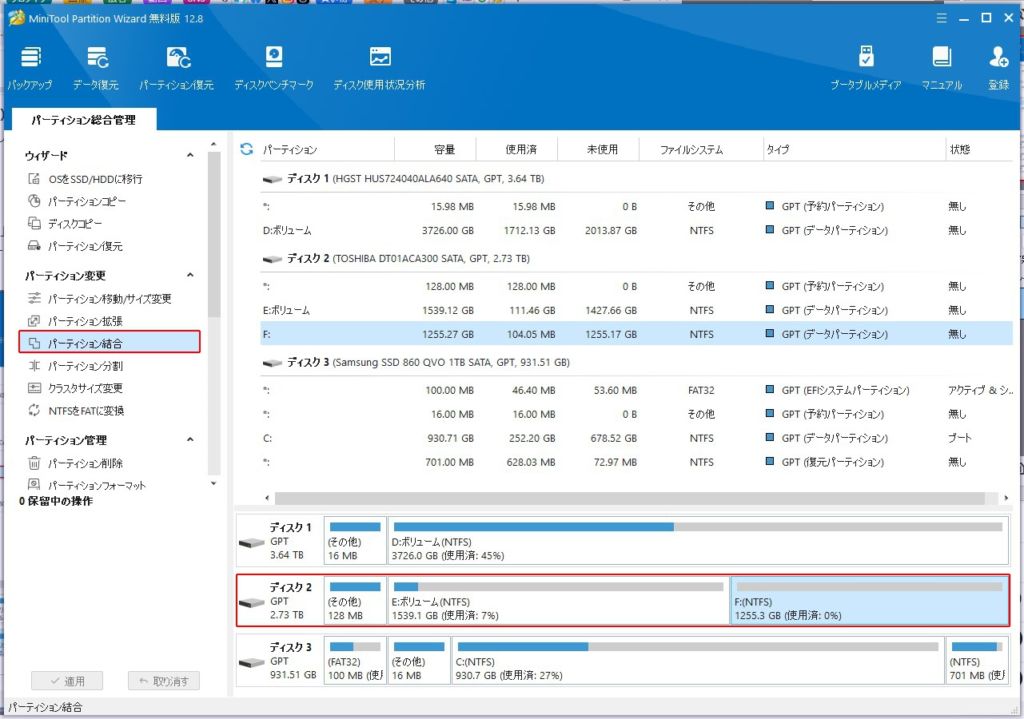
Task: Click the 取り消す (Undo) button
Action: point(164,681)
